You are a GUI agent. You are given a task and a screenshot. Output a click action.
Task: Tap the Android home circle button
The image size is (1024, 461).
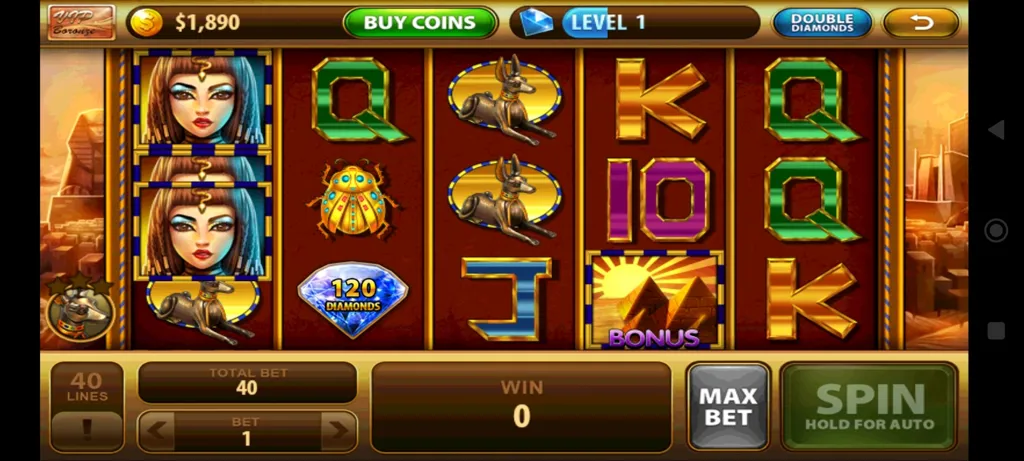[x=996, y=230]
